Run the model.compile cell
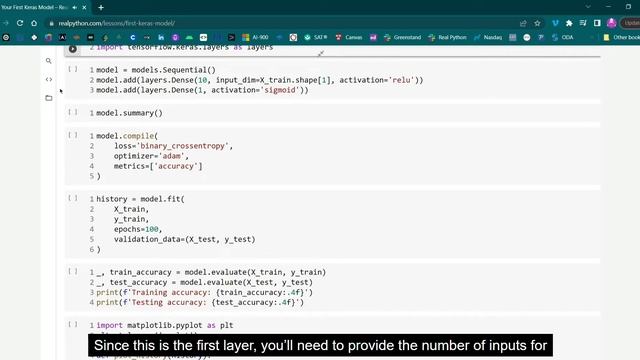The height and width of the screenshot is (360, 640). pyautogui.click(x=73, y=135)
